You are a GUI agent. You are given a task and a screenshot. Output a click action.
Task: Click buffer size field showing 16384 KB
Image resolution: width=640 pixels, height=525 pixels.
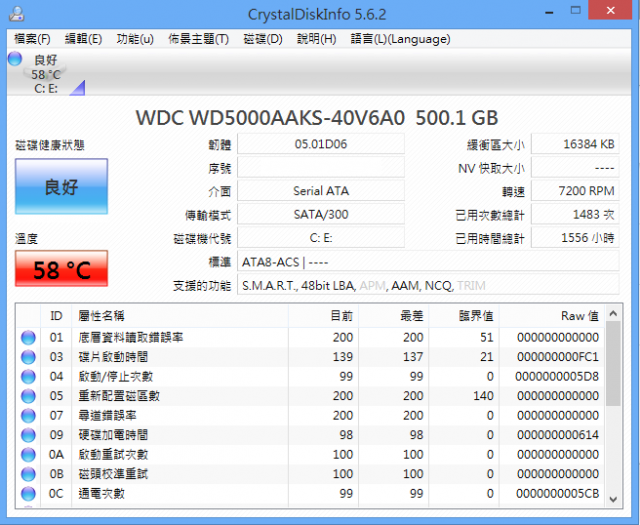click(575, 144)
